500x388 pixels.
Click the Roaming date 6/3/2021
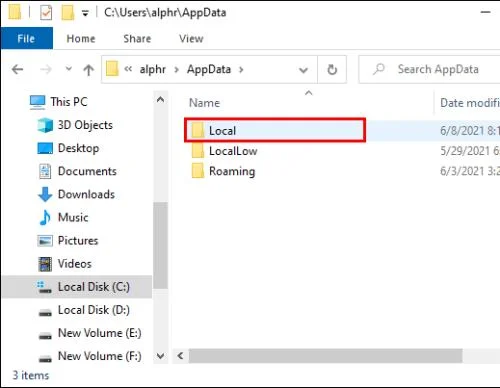point(470,171)
